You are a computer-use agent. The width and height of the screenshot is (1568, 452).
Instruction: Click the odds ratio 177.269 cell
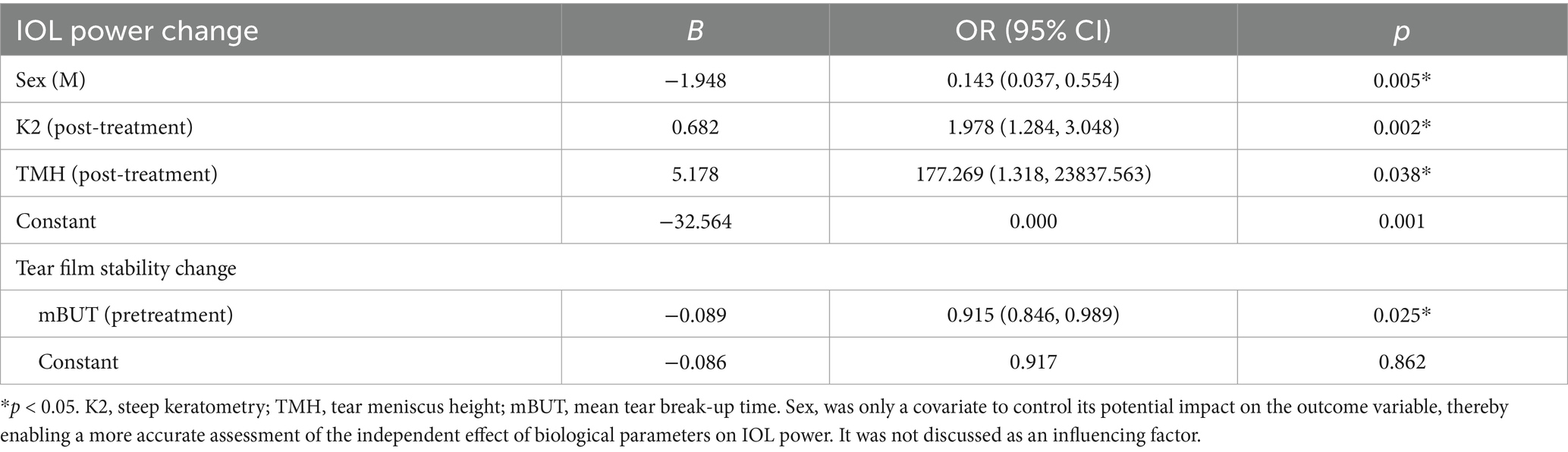click(x=1032, y=174)
